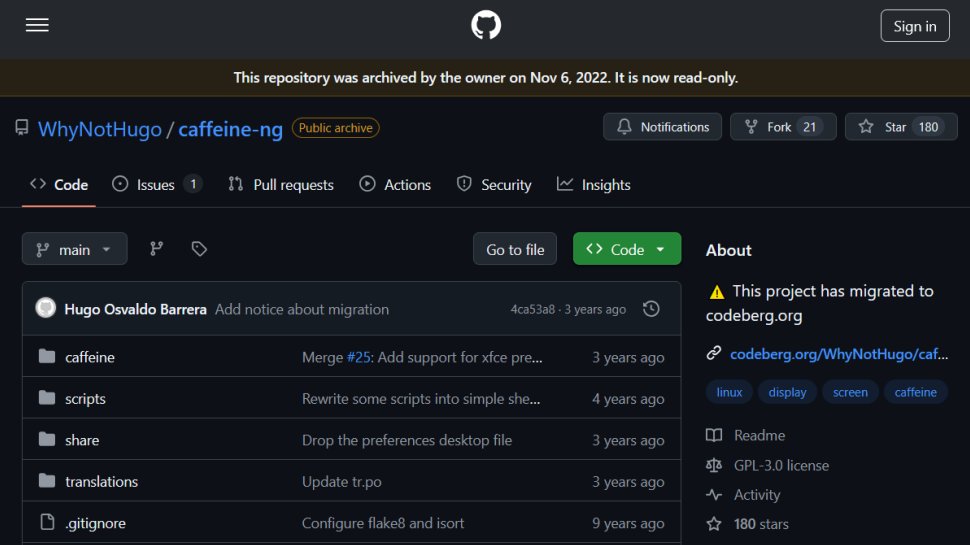Star the repository

click(901, 127)
